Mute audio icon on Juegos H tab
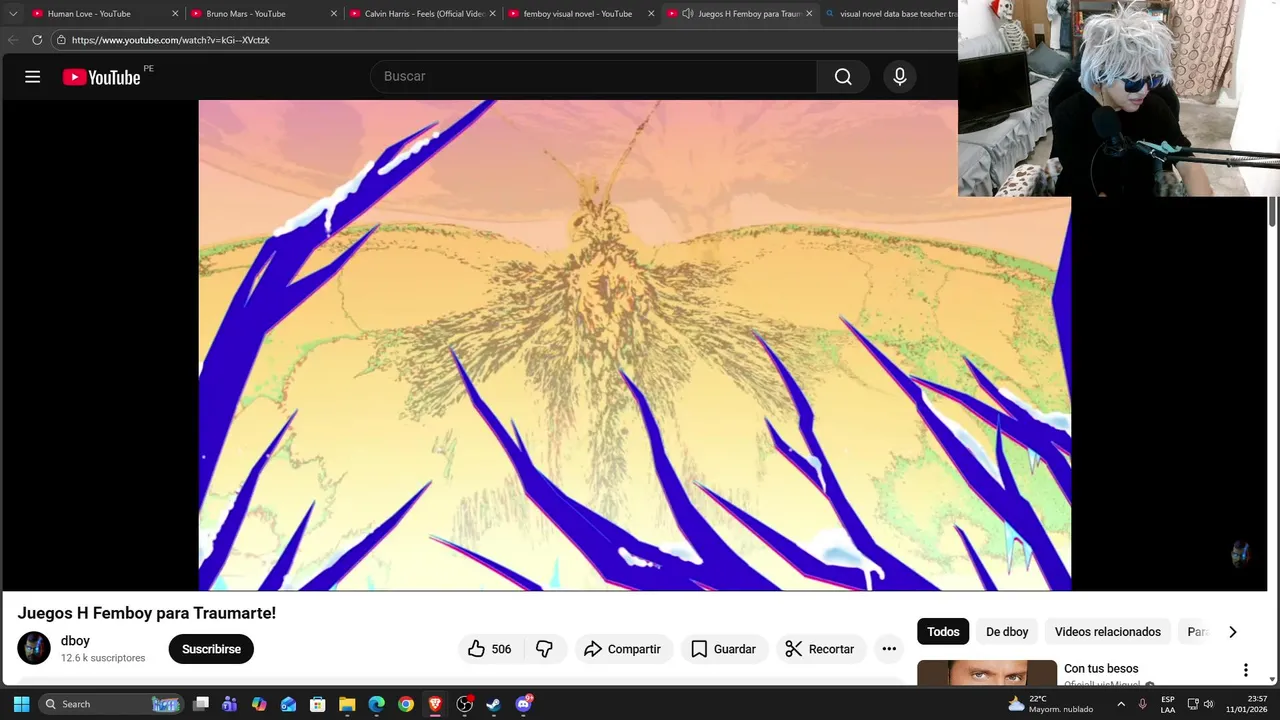The height and width of the screenshot is (720, 1280). pos(688,14)
